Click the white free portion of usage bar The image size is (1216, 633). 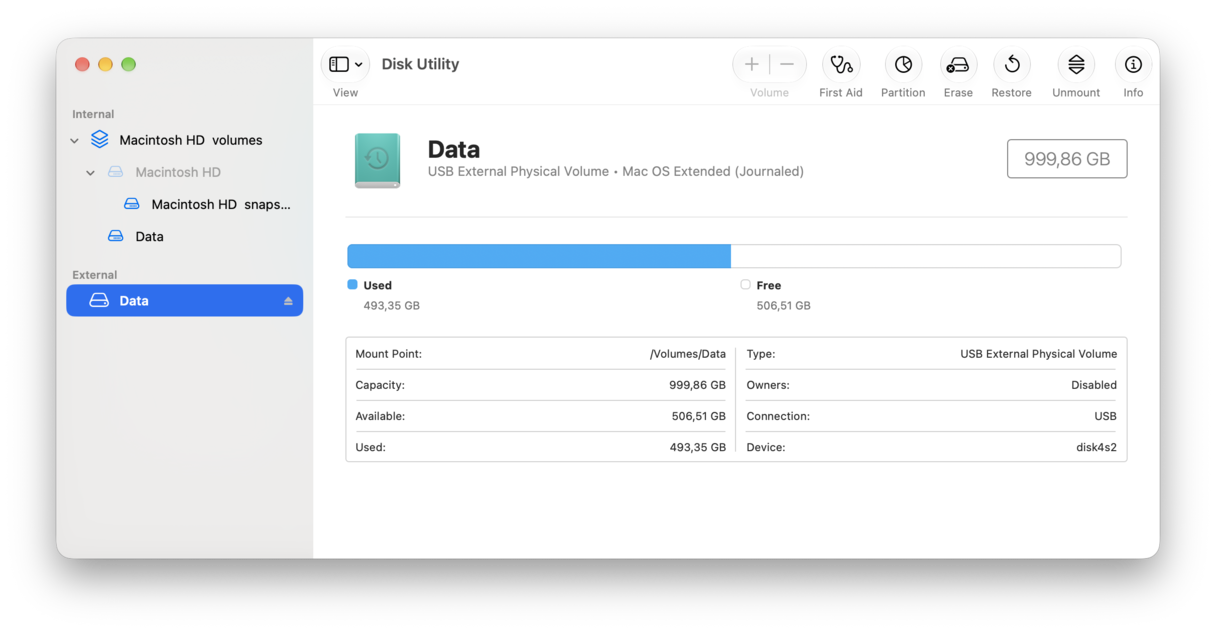point(926,256)
